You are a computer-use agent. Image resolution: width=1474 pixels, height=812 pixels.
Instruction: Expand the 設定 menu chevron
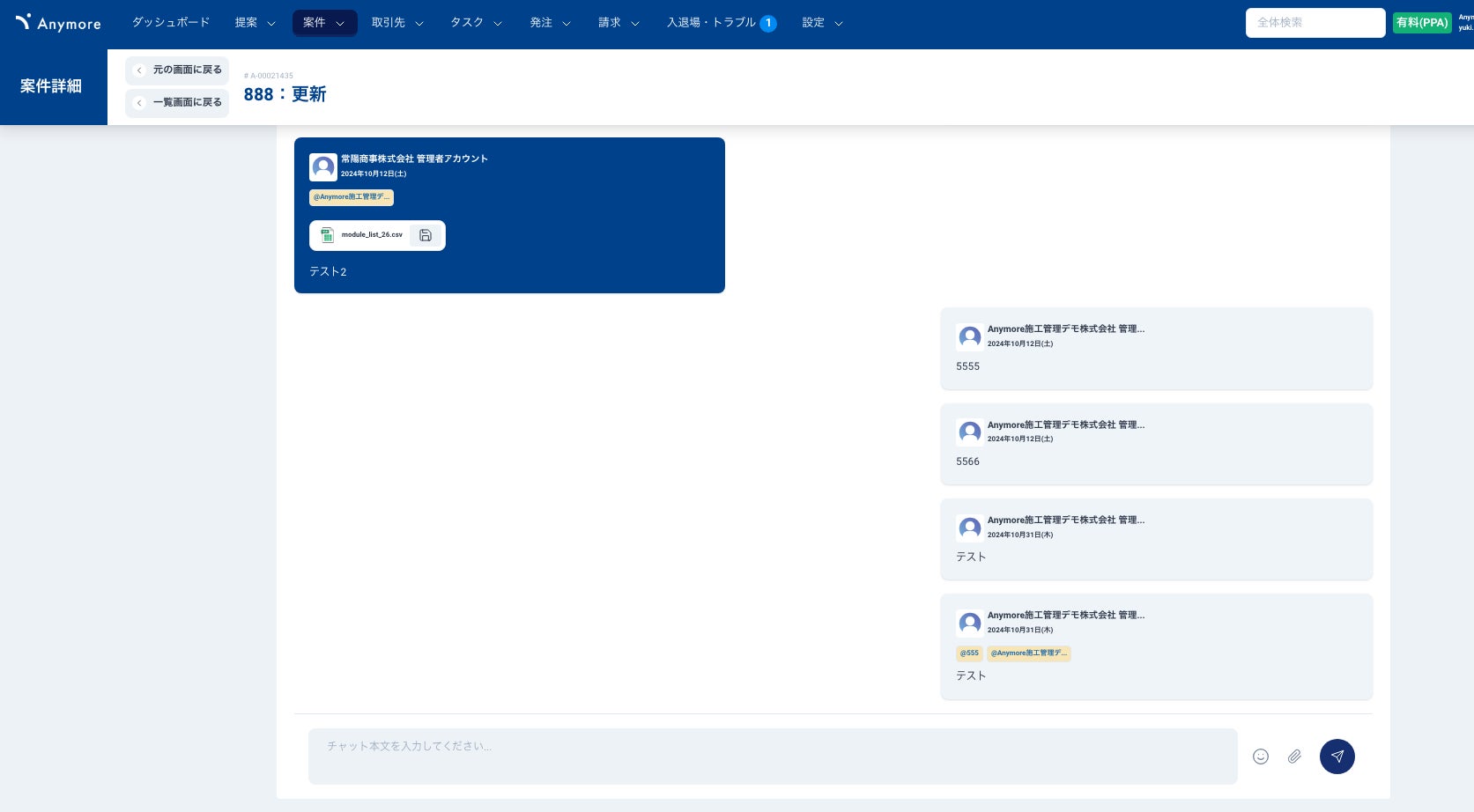point(839,24)
